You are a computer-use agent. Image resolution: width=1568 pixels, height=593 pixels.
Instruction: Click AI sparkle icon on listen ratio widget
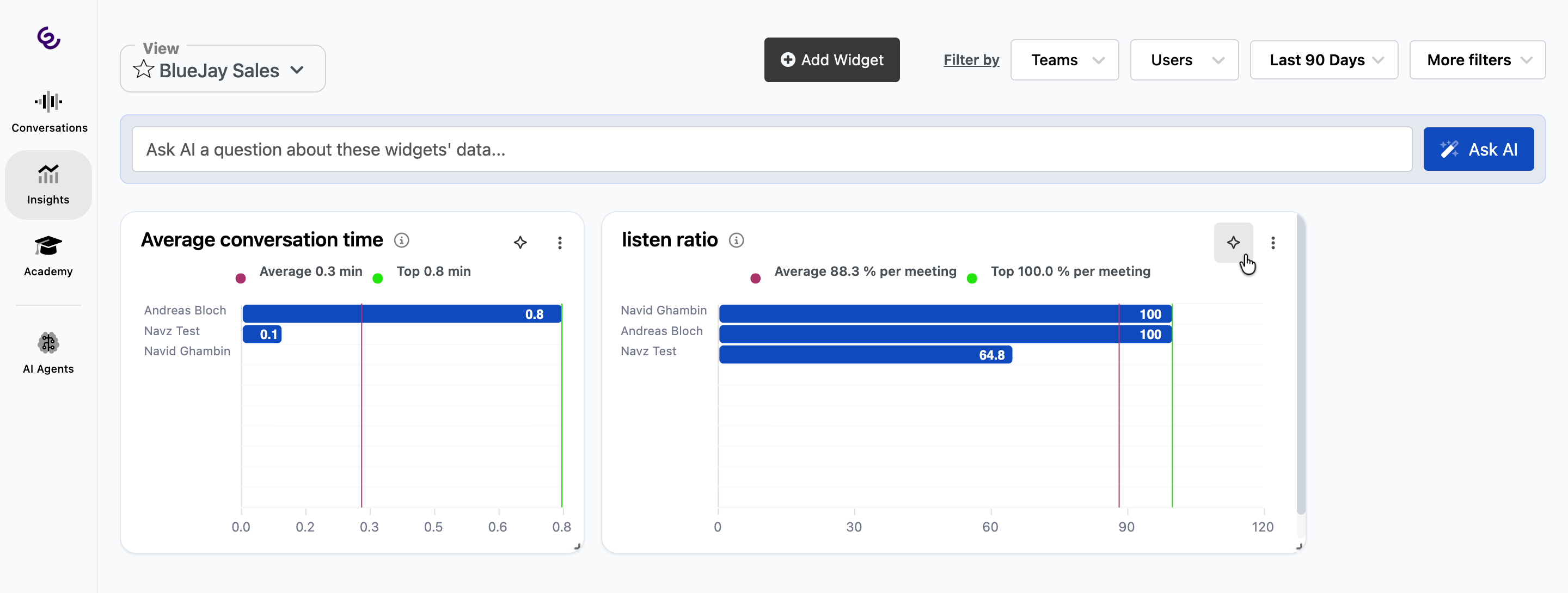[1233, 243]
